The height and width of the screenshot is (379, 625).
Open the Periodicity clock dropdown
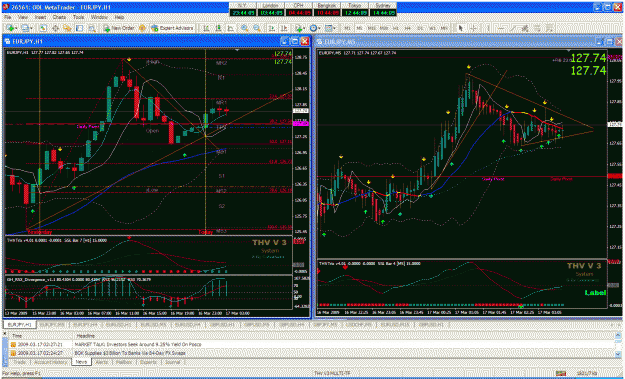point(315,28)
